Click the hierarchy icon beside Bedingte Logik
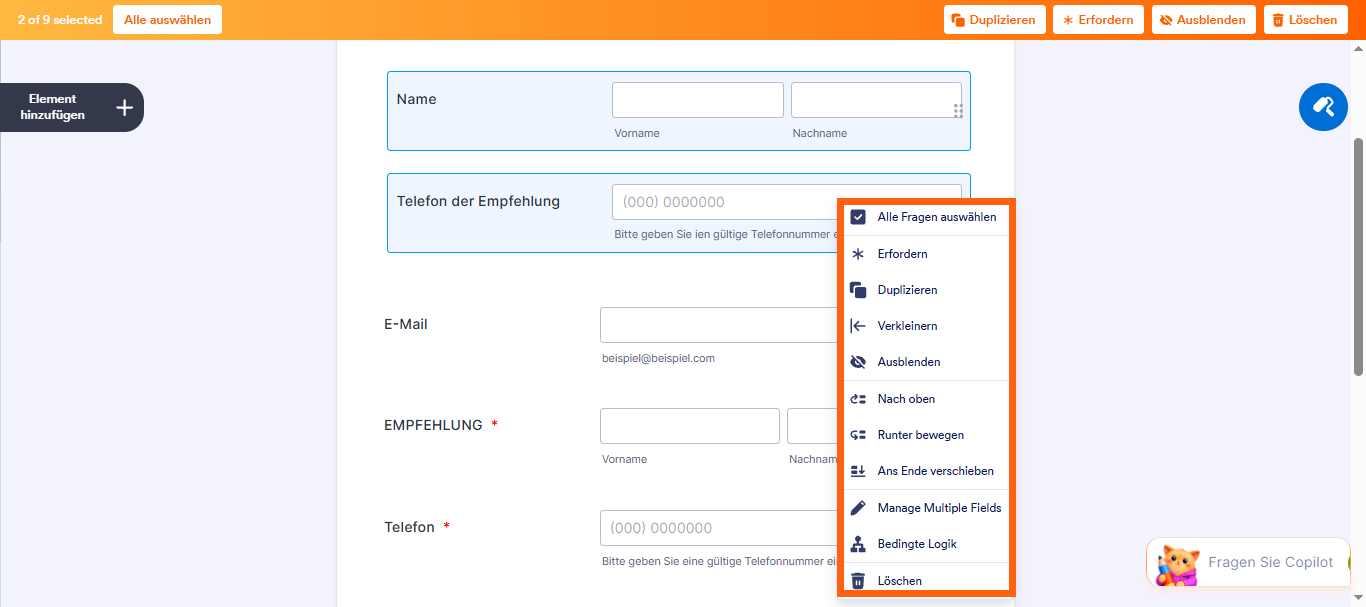 [x=857, y=544]
